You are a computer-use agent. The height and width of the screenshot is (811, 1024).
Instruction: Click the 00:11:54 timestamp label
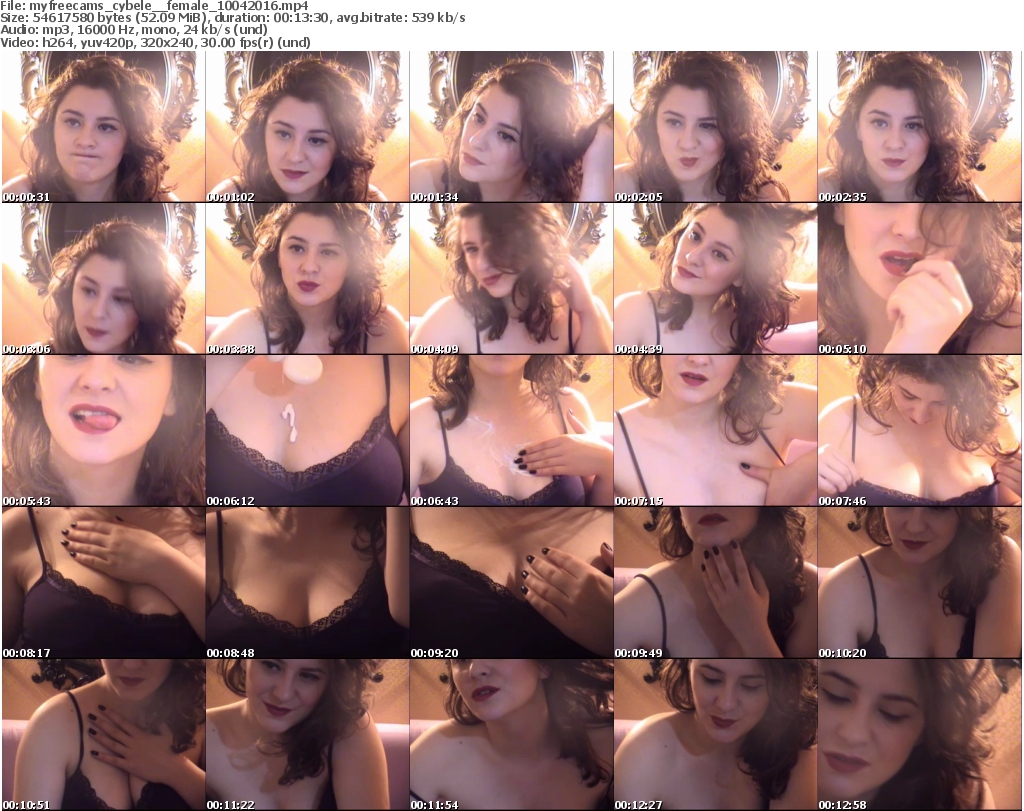tap(434, 804)
